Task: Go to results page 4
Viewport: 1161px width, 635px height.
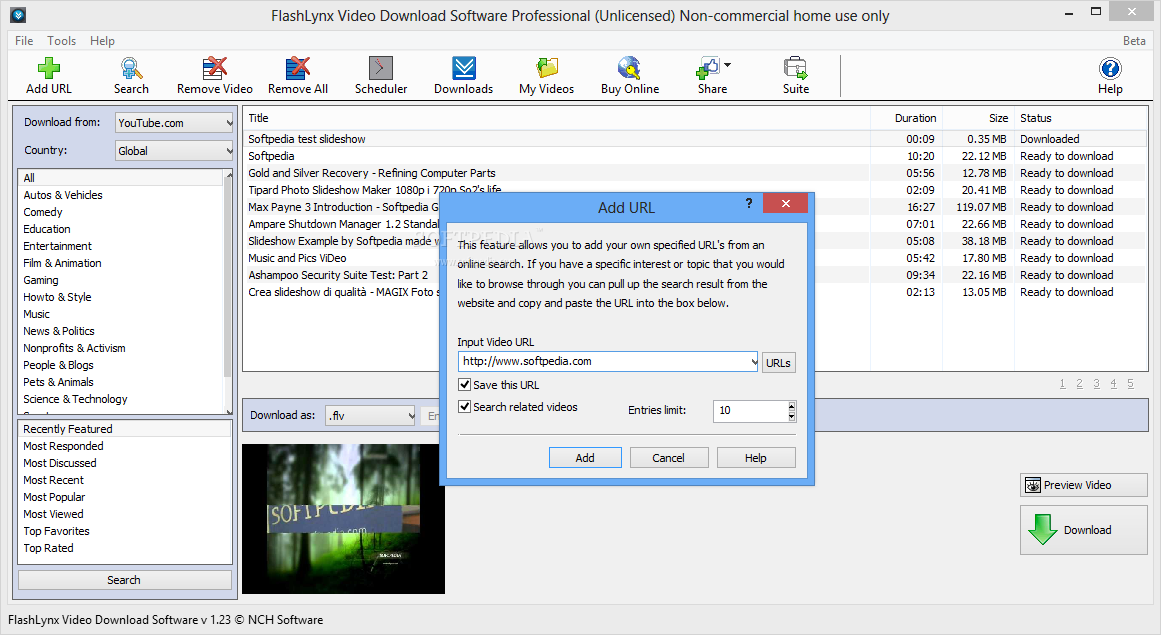Action: pyautogui.click(x=1114, y=383)
